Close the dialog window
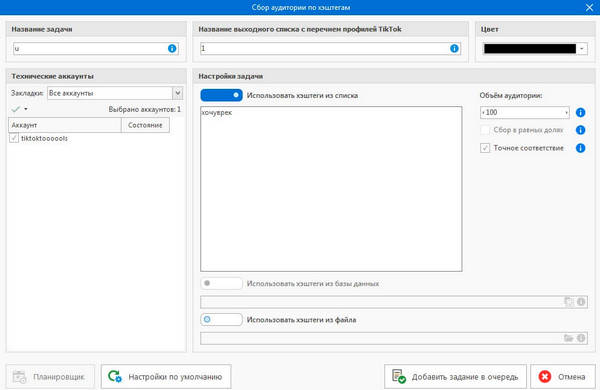This screenshot has width=600, height=390. pyautogui.click(x=589, y=7)
